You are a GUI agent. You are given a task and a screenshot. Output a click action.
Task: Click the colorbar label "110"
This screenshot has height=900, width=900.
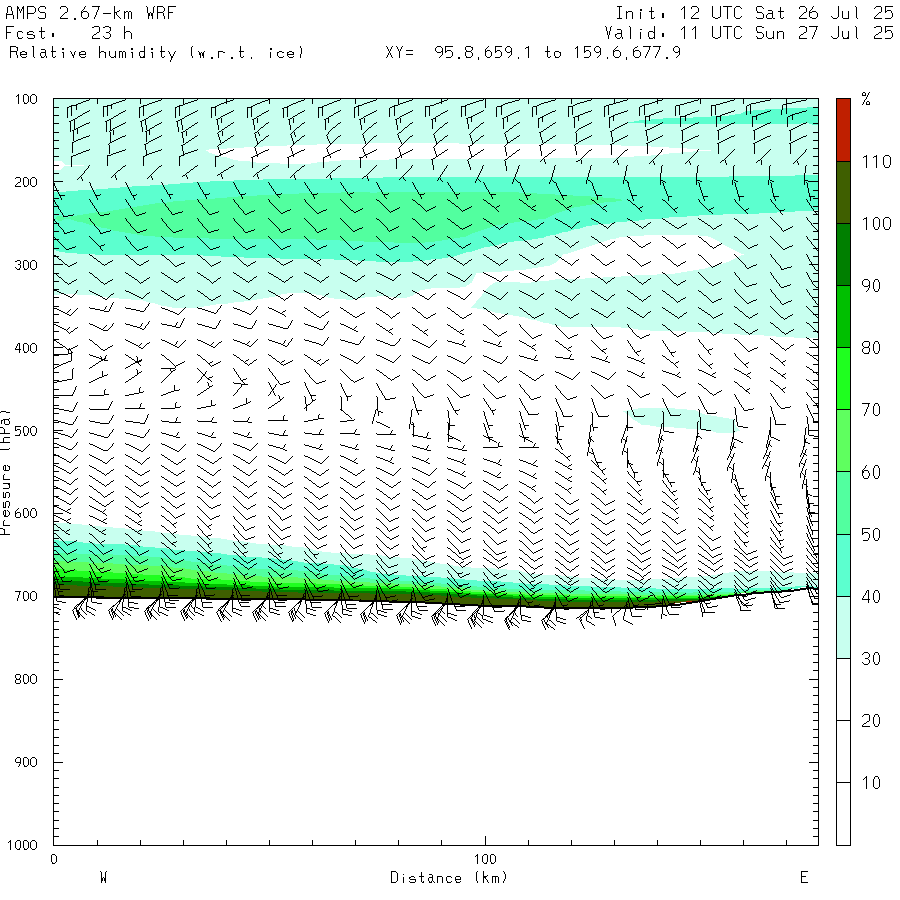click(x=876, y=162)
